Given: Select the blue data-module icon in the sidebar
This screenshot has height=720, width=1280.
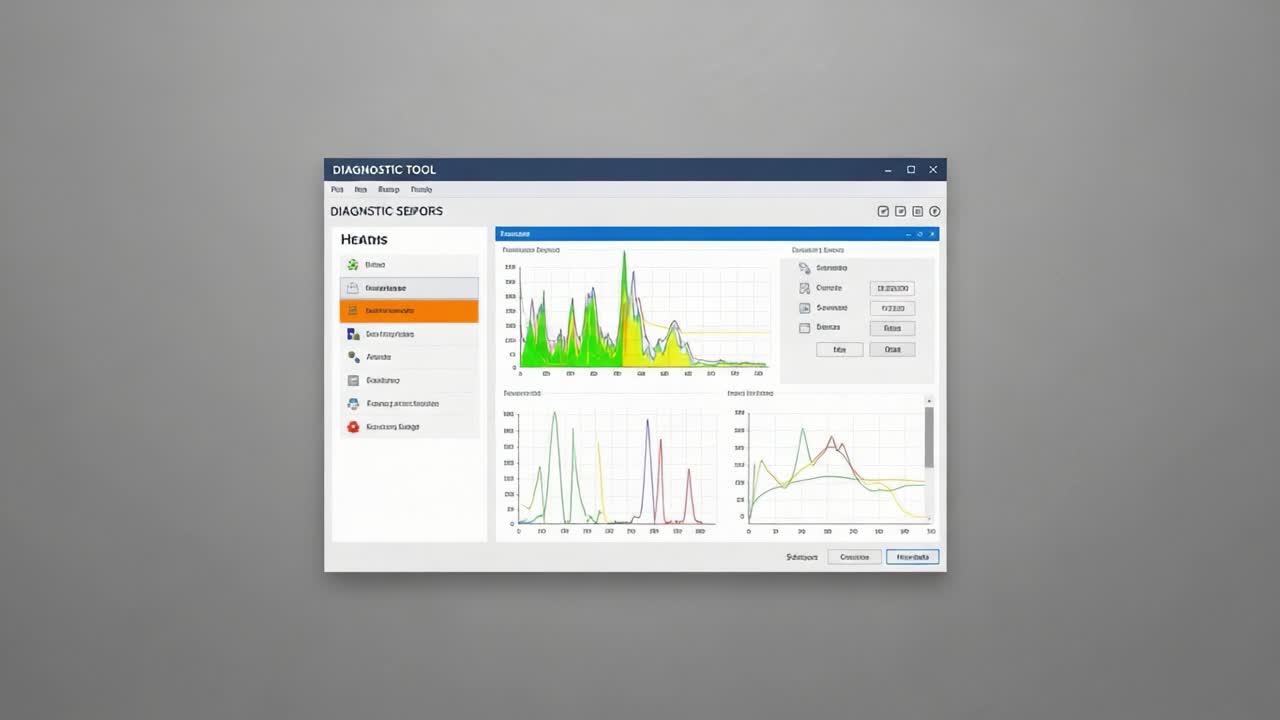Looking at the screenshot, I should [352, 333].
